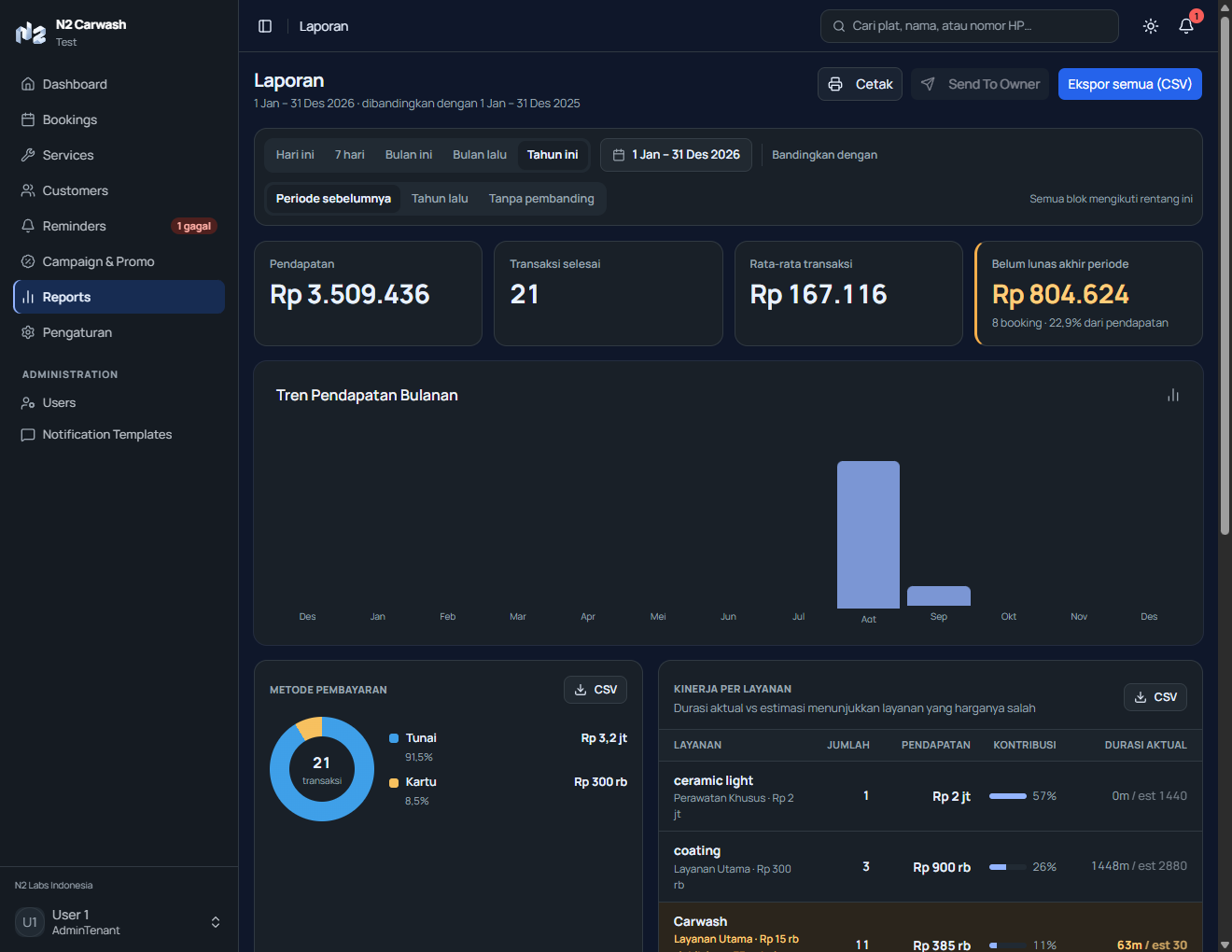Click the Transaksi selesai 21 card
Viewport: 1232px width, 952px height.
click(x=609, y=294)
